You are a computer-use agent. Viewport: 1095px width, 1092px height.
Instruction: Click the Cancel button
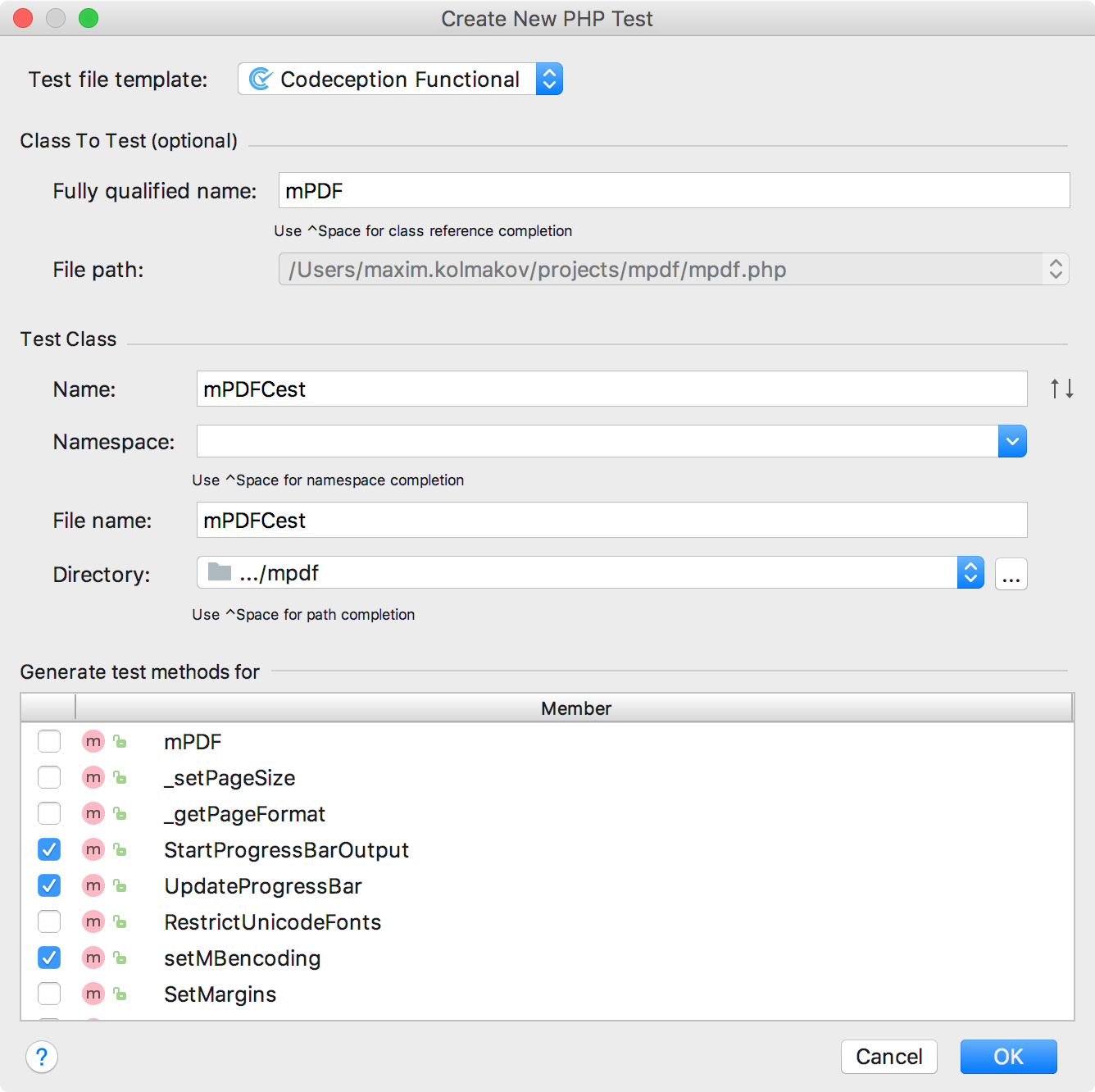pos(889,1057)
